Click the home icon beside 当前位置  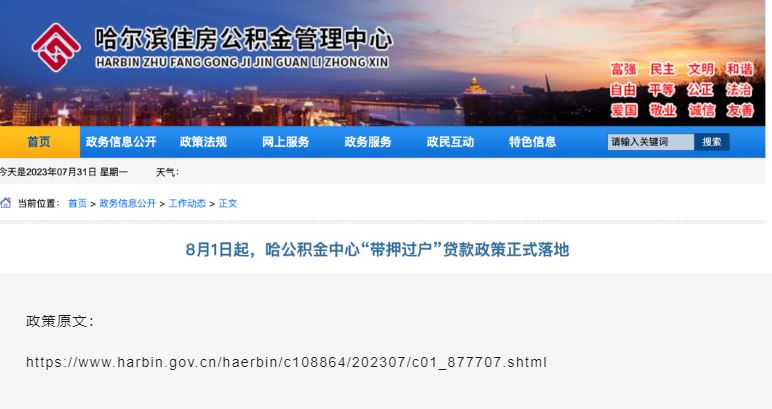5,203
